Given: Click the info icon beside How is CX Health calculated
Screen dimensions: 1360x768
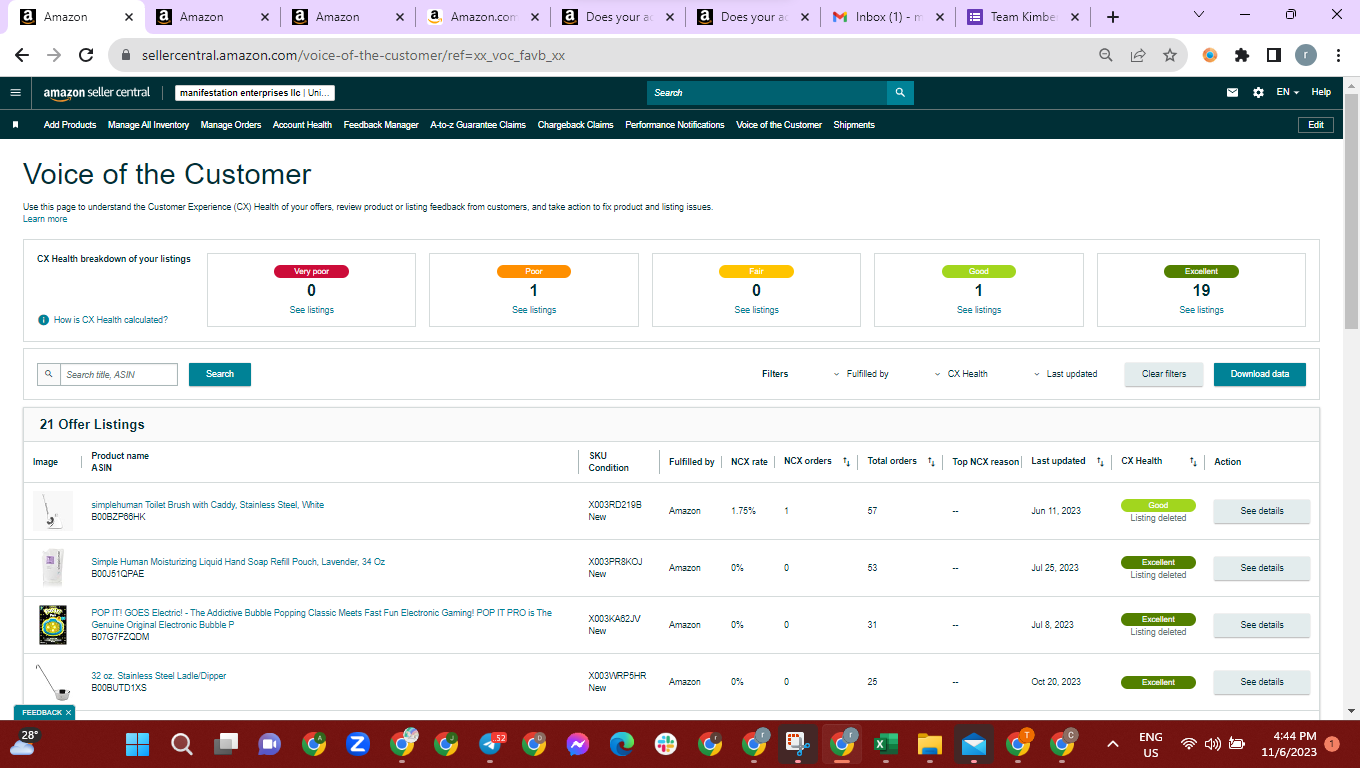Looking at the screenshot, I should click(43, 320).
